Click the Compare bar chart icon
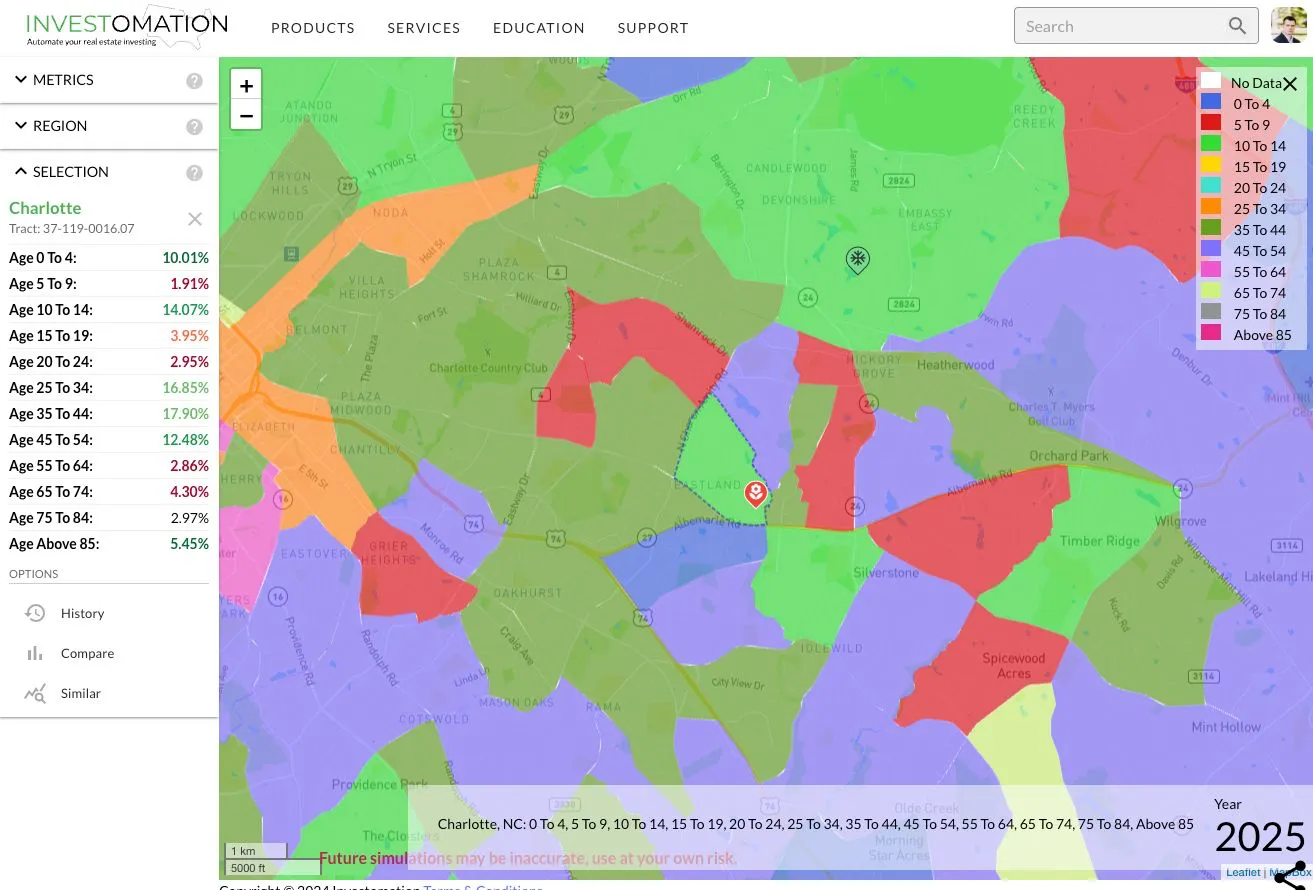 (35, 653)
